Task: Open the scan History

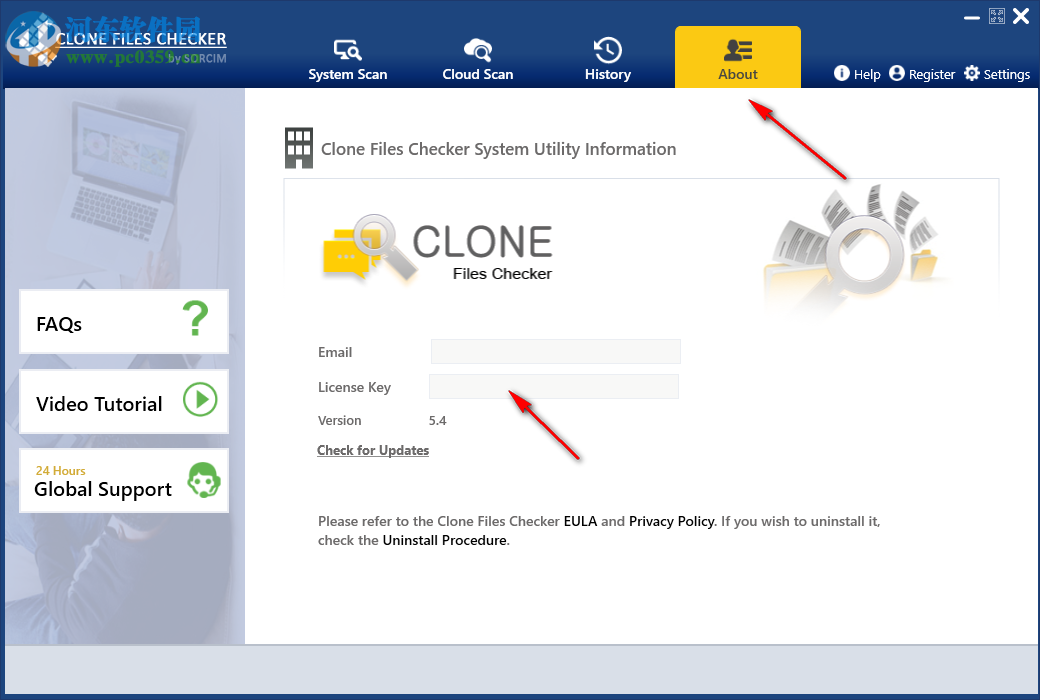Action: click(x=607, y=57)
